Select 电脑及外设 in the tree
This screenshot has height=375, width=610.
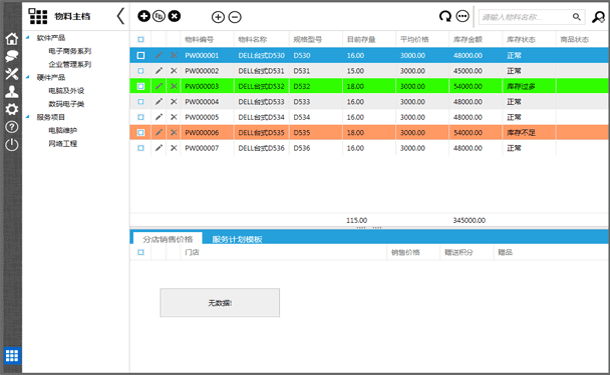(66, 91)
